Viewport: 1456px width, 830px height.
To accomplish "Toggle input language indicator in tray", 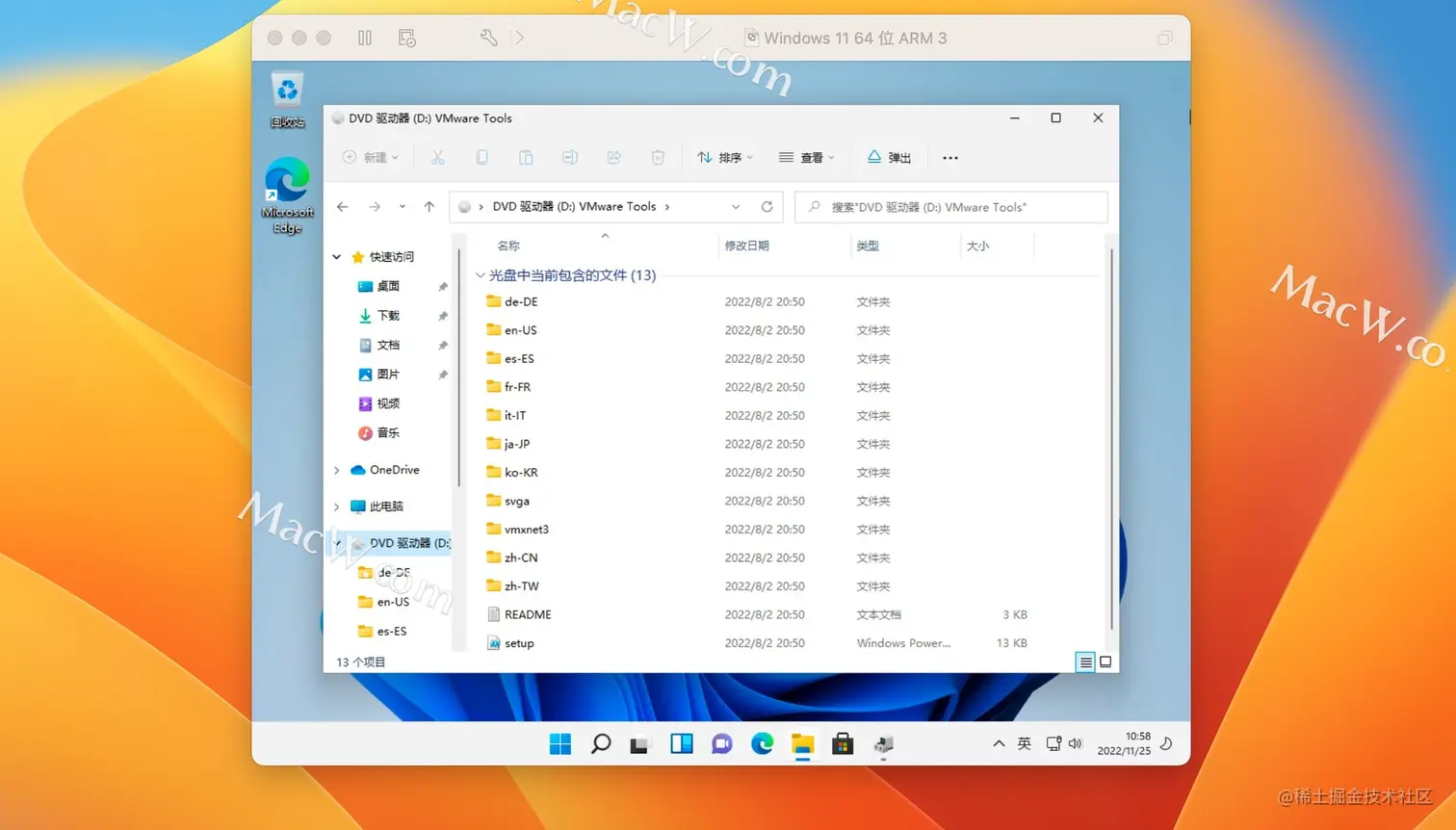I will coord(1025,743).
